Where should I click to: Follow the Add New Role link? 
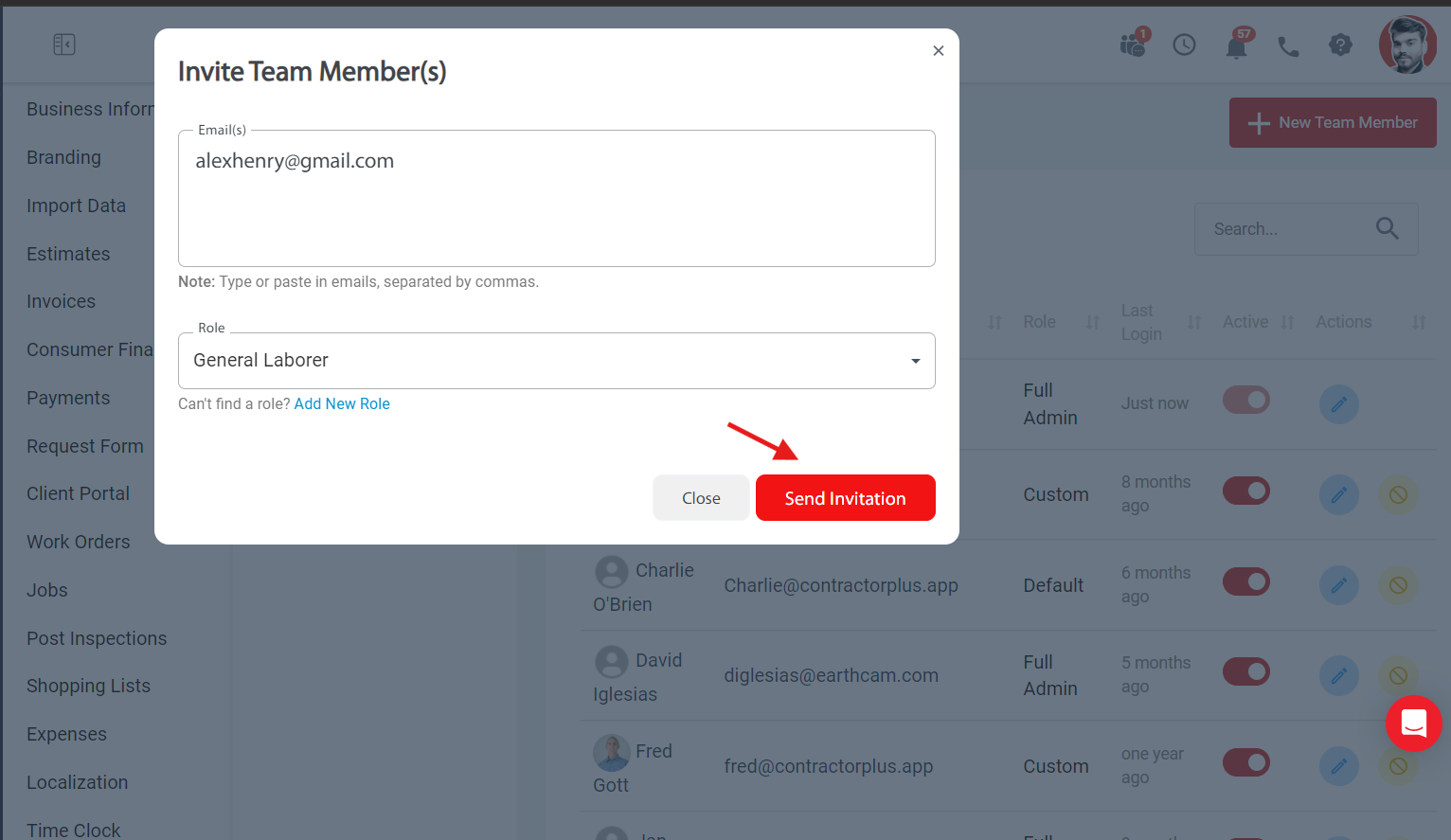pyautogui.click(x=342, y=403)
